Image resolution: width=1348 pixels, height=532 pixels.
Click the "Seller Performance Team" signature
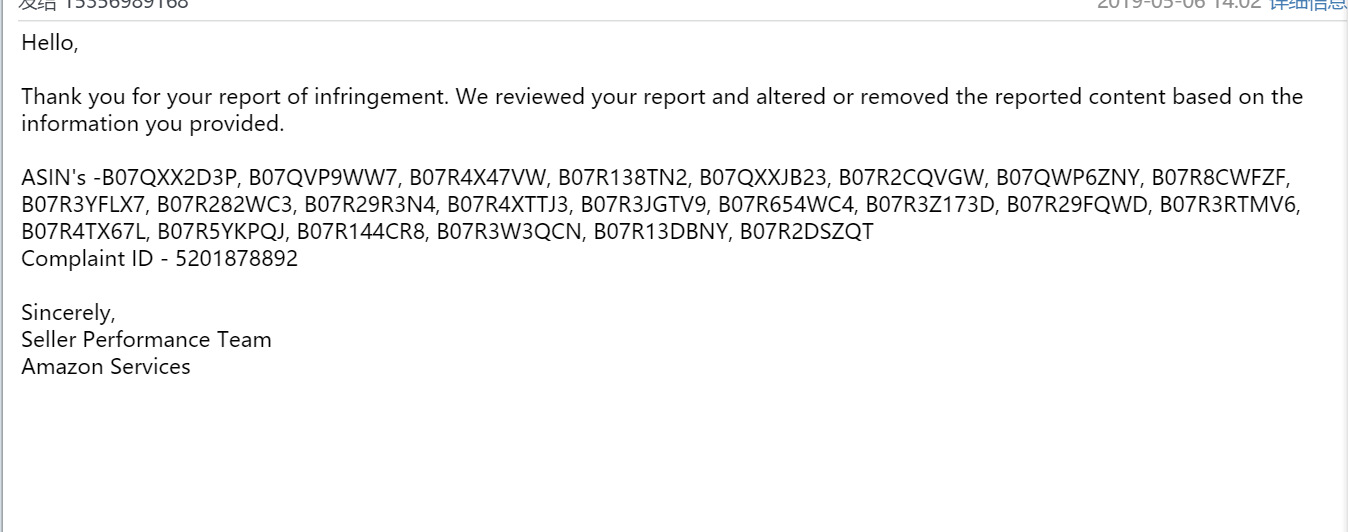coord(146,339)
